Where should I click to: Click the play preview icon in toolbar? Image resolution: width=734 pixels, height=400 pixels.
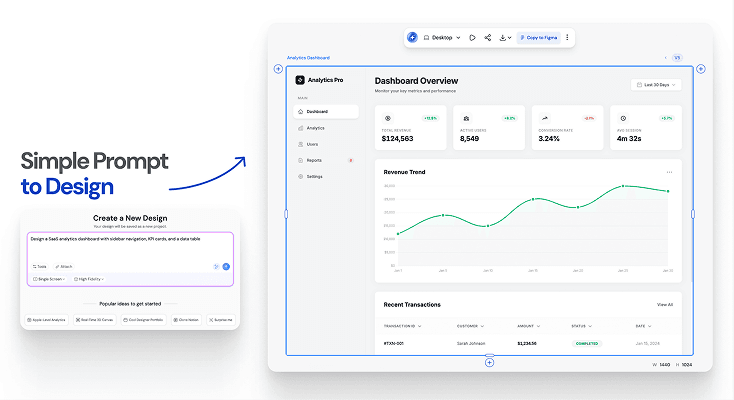tap(472, 37)
